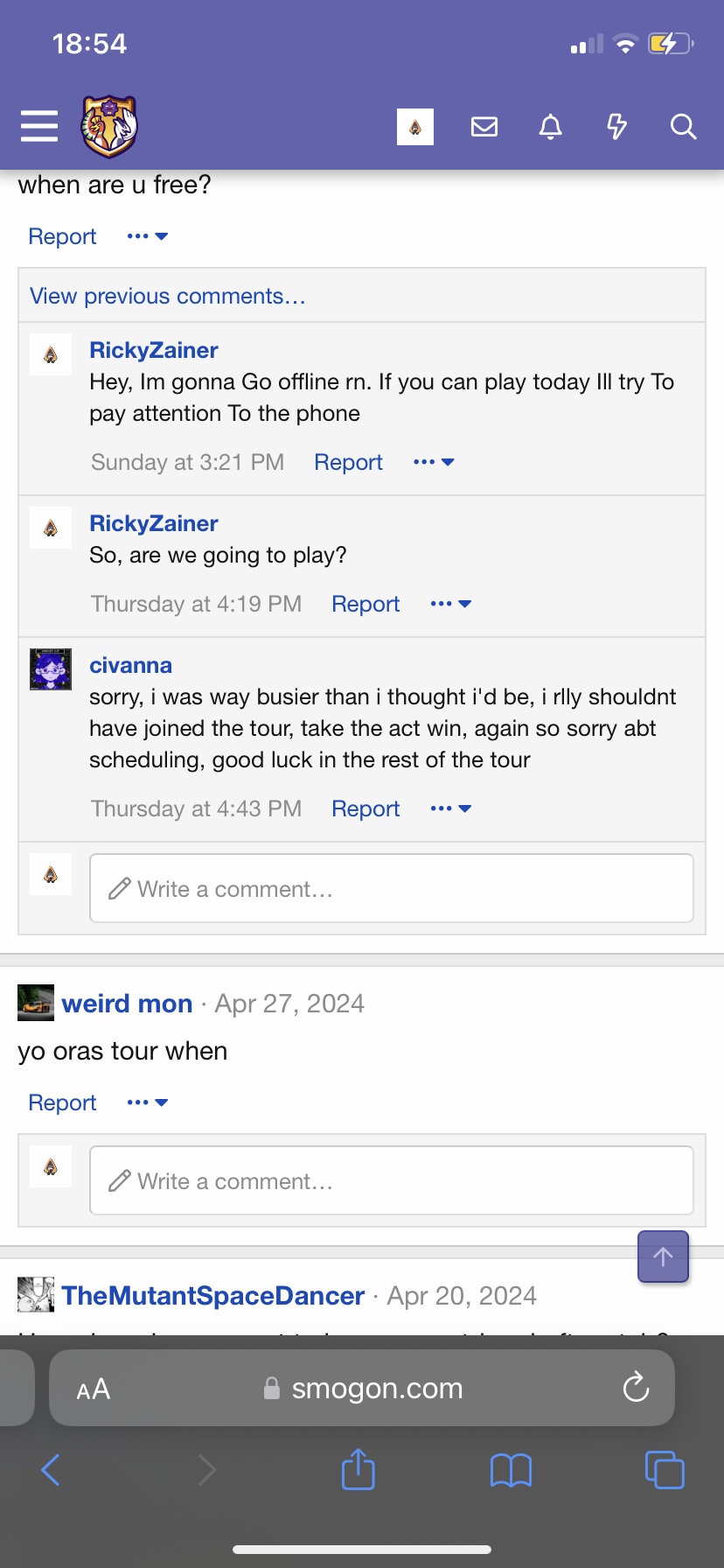The width and height of the screenshot is (724, 1568).
Task: Tap the scroll-to-top arrow button
Action: [x=664, y=1256]
